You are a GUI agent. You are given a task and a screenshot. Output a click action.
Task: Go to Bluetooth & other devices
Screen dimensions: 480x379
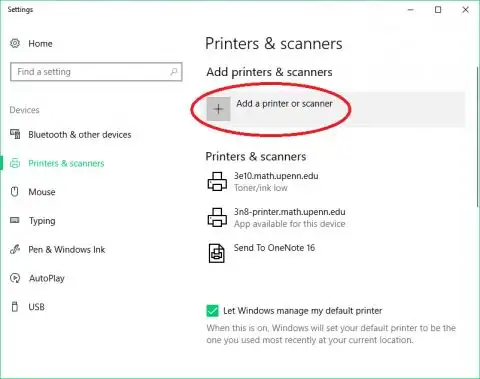point(80,135)
